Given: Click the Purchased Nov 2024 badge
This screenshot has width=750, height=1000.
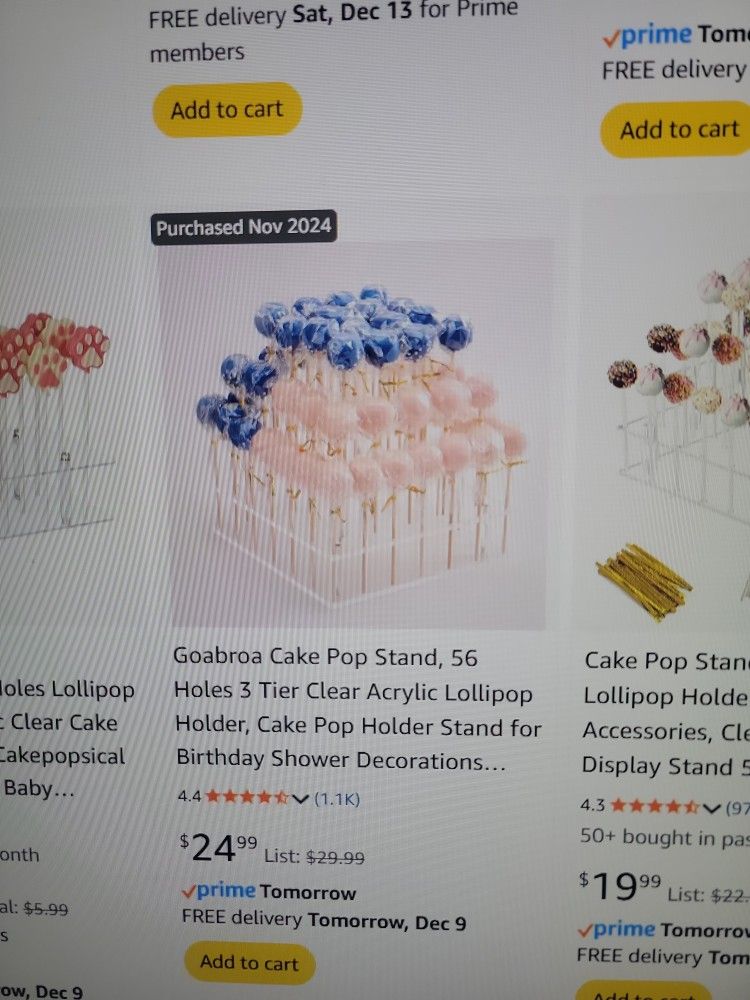Looking at the screenshot, I should pyautogui.click(x=244, y=227).
